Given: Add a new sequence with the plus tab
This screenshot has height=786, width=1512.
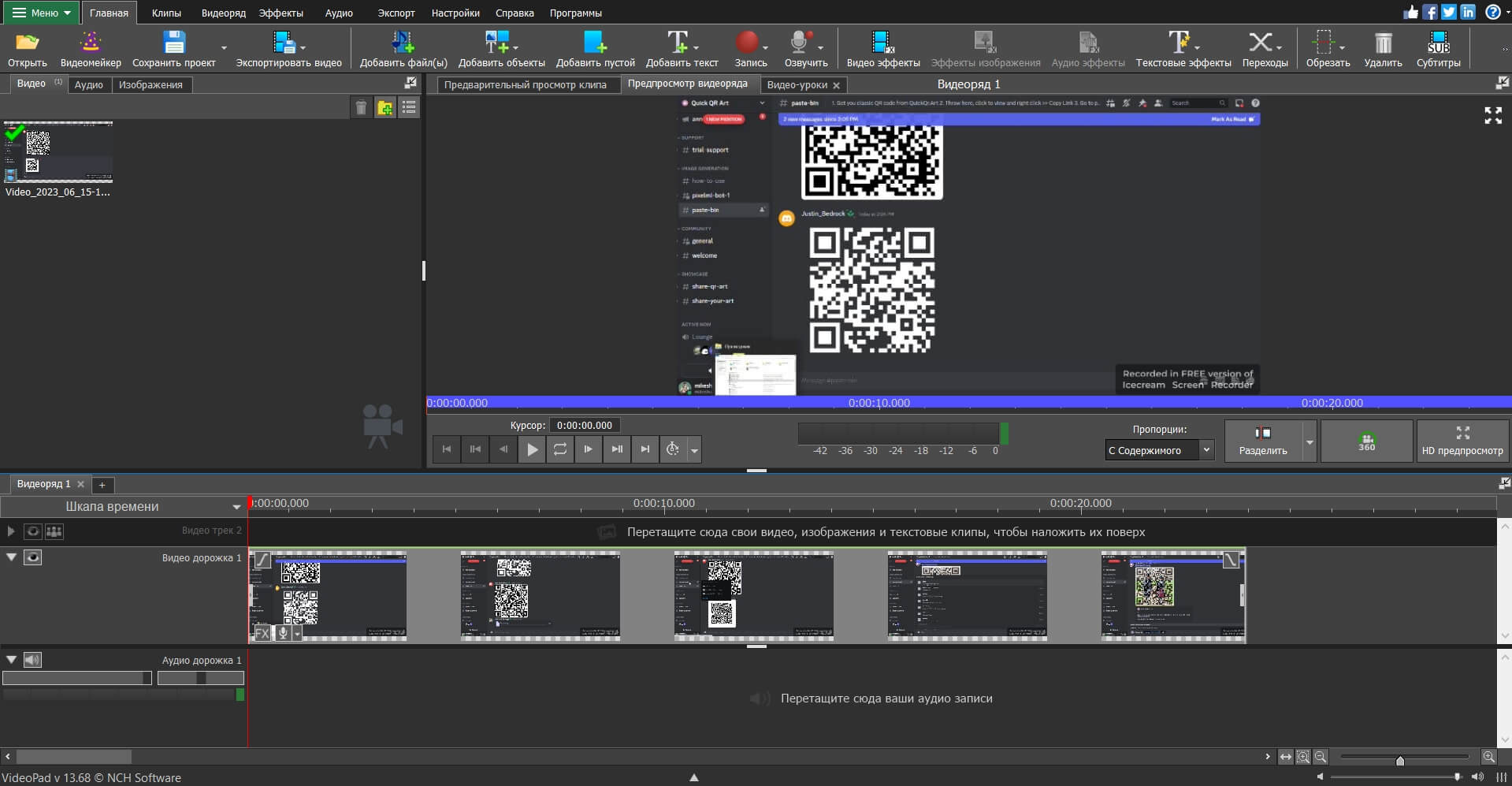Looking at the screenshot, I should click(x=102, y=484).
